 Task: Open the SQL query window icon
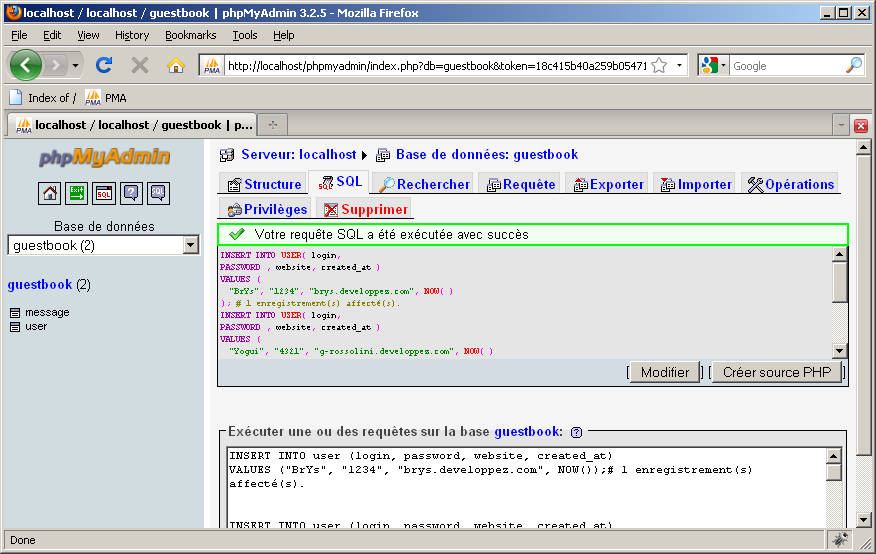pyautogui.click(x=104, y=193)
